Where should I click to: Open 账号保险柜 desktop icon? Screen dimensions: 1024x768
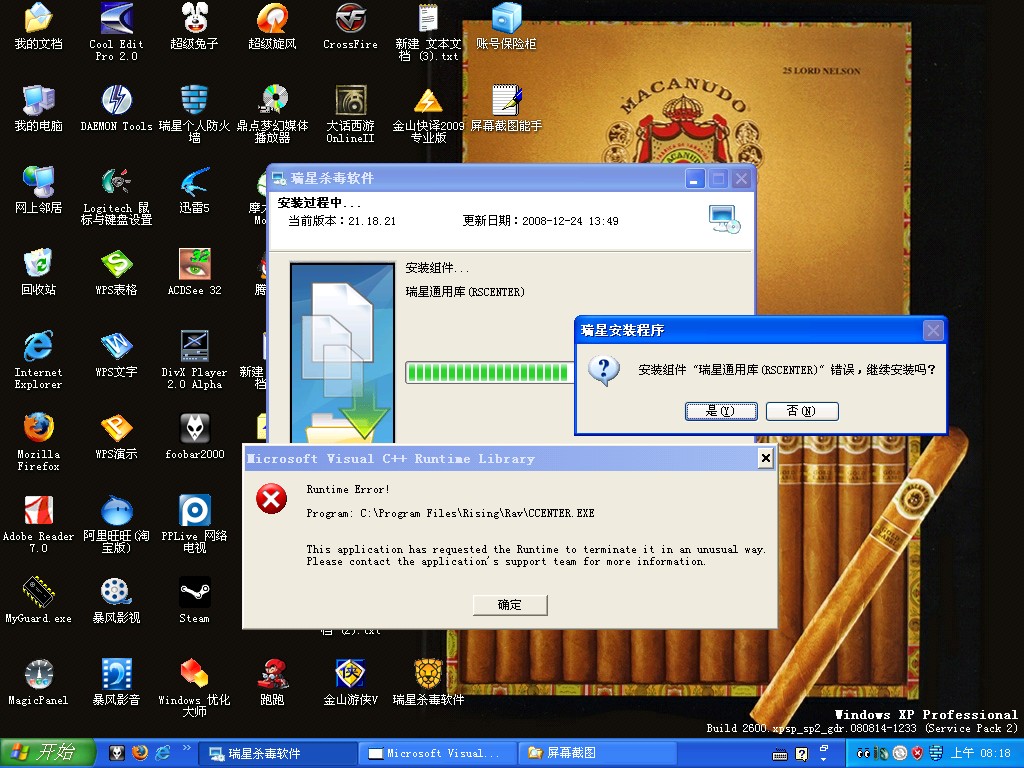pos(506,26)
